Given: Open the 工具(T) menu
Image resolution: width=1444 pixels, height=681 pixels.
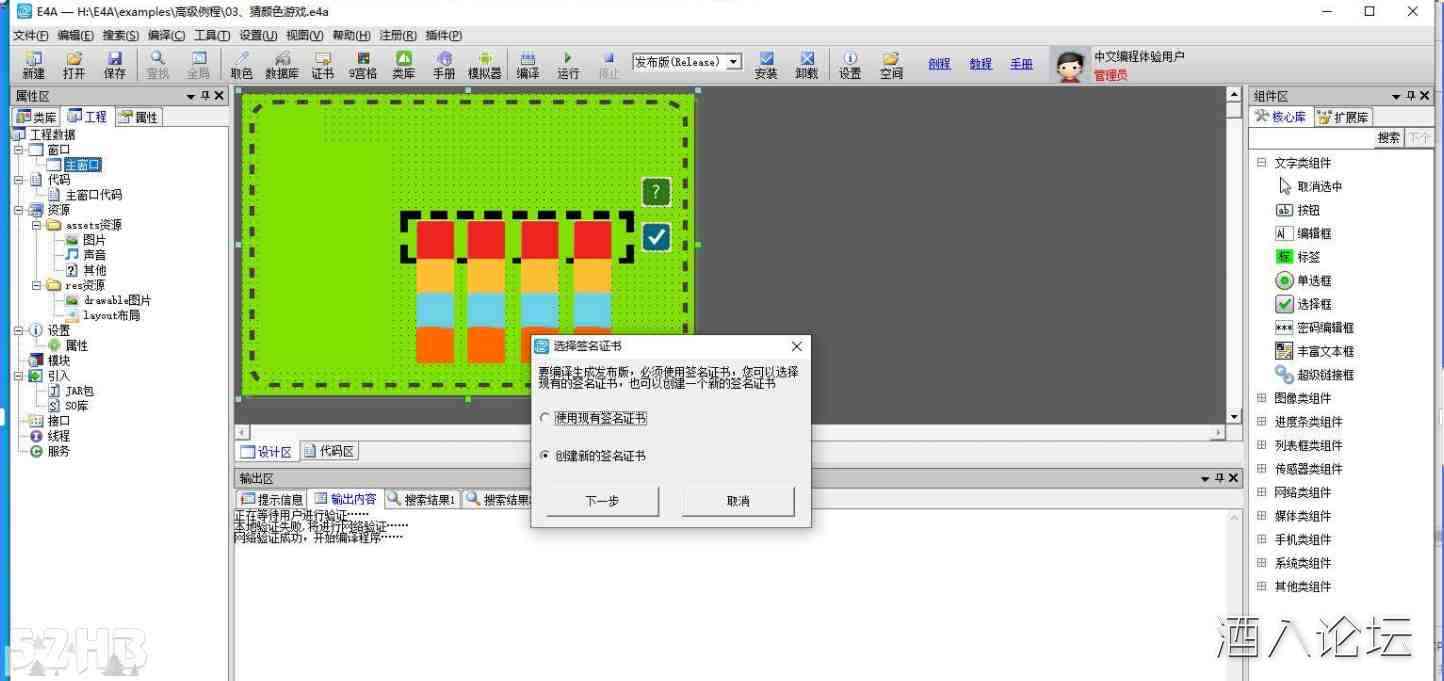Looking at the screenshot, I should point(212,35).
